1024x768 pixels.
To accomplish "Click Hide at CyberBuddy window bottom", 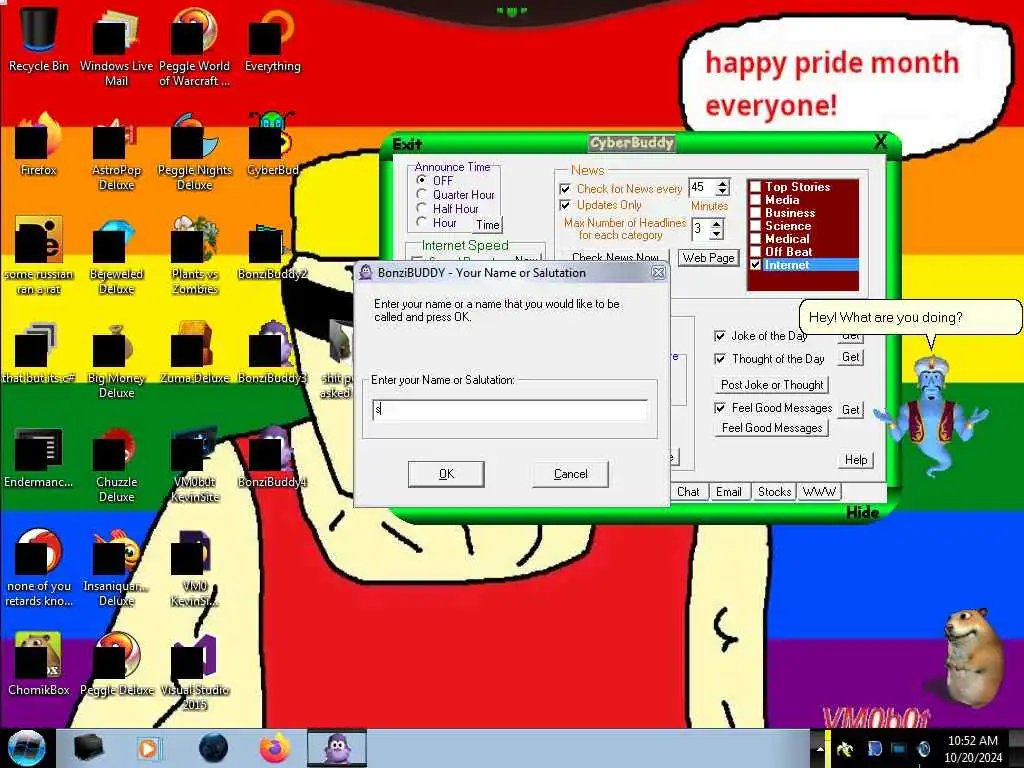I will tap(863, 513).
